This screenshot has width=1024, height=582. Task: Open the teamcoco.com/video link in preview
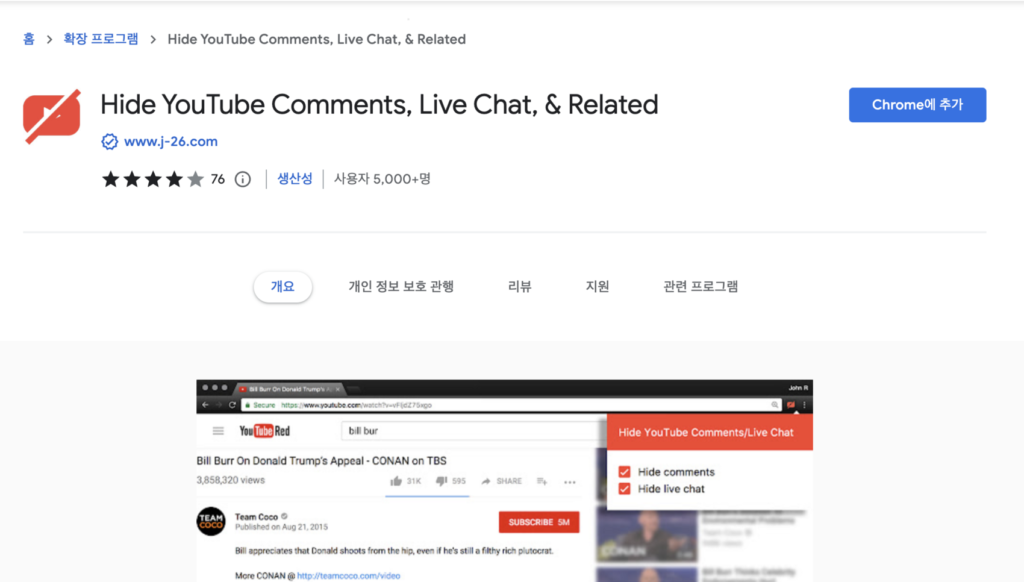click(x=349, y=575)
